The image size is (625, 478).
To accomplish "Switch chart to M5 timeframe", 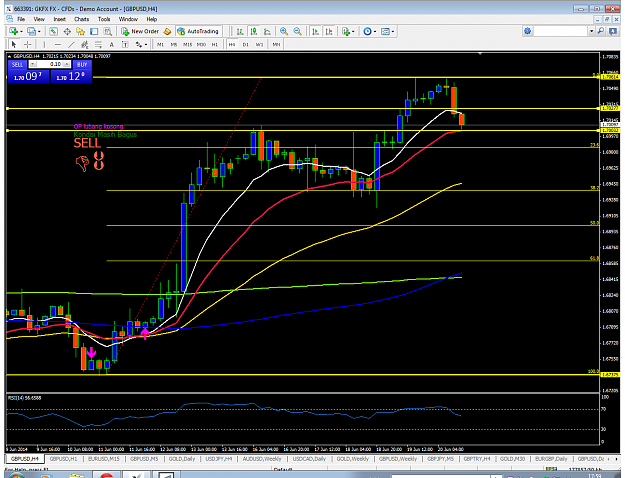I will coord(174,44).
